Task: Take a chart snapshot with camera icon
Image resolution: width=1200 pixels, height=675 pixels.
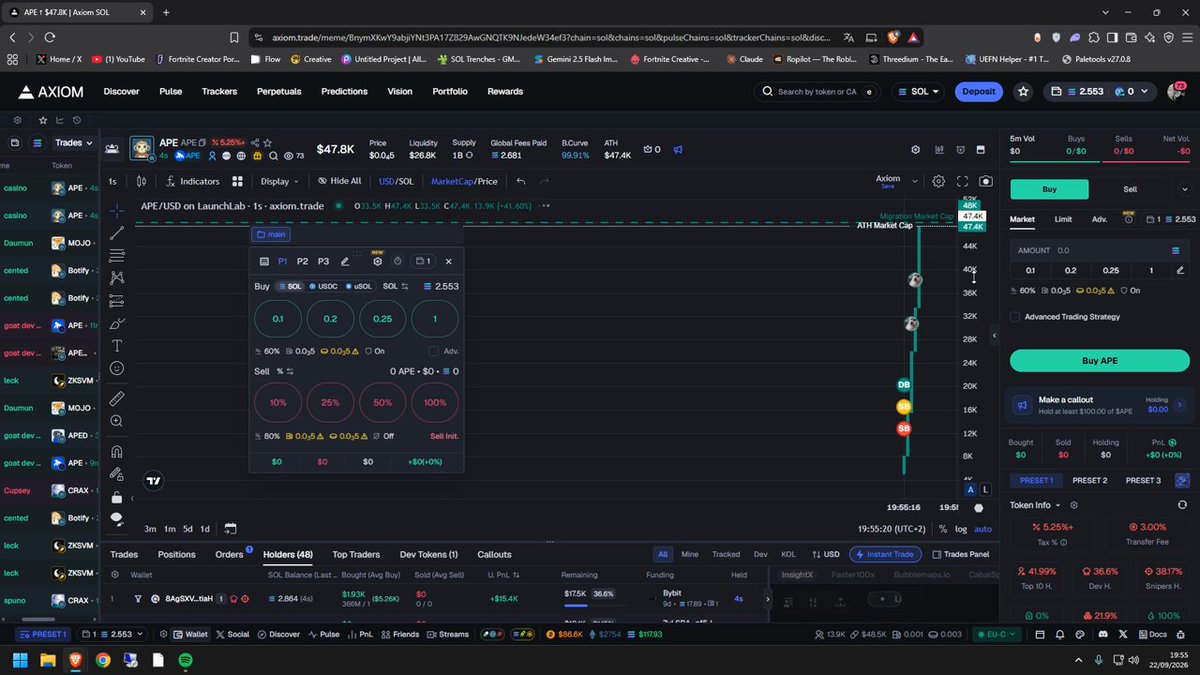Action: tap(986, 181)
